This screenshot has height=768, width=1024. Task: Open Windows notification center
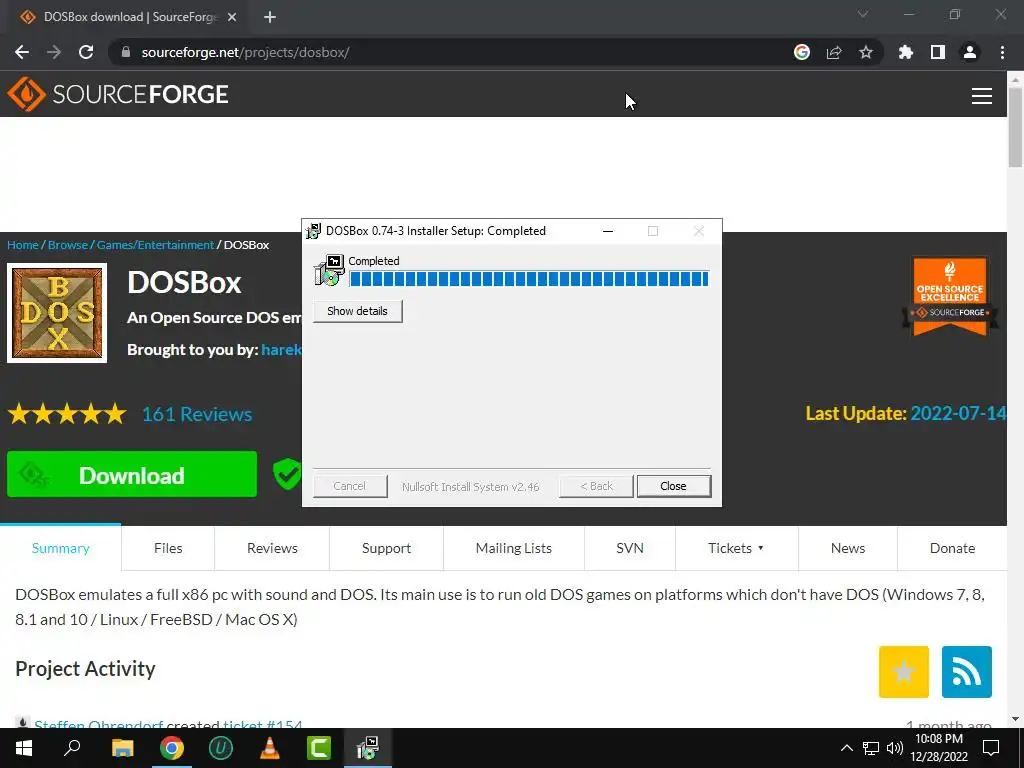point(991,748)
